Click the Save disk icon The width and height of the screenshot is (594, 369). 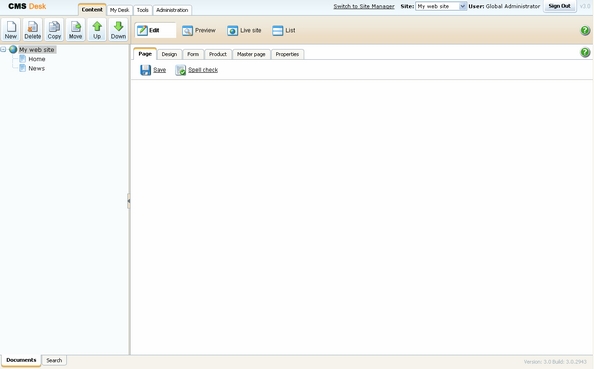click(145, 70)
